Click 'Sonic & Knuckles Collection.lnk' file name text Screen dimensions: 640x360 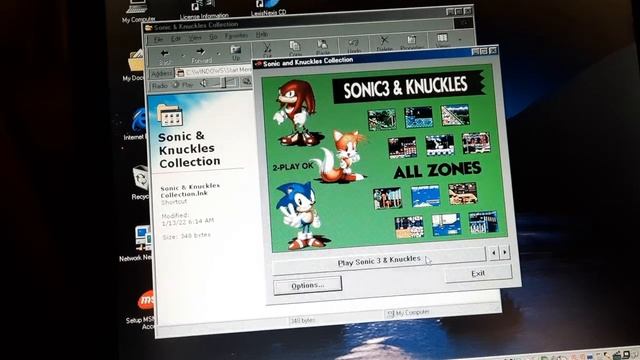pos(190,190)
